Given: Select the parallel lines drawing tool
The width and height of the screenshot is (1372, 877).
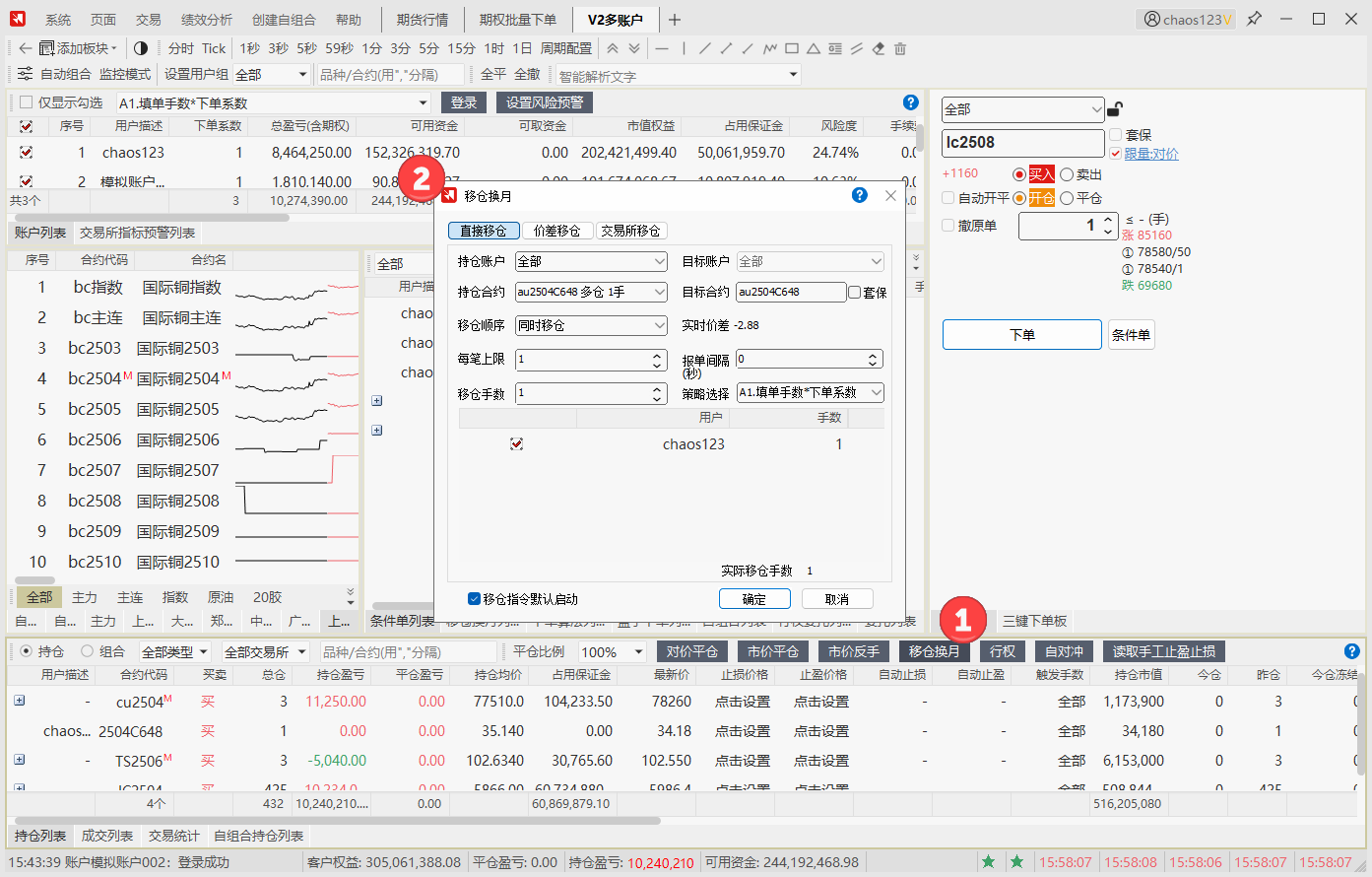Looking at the screenshot, I should click(x=857, y=48).
